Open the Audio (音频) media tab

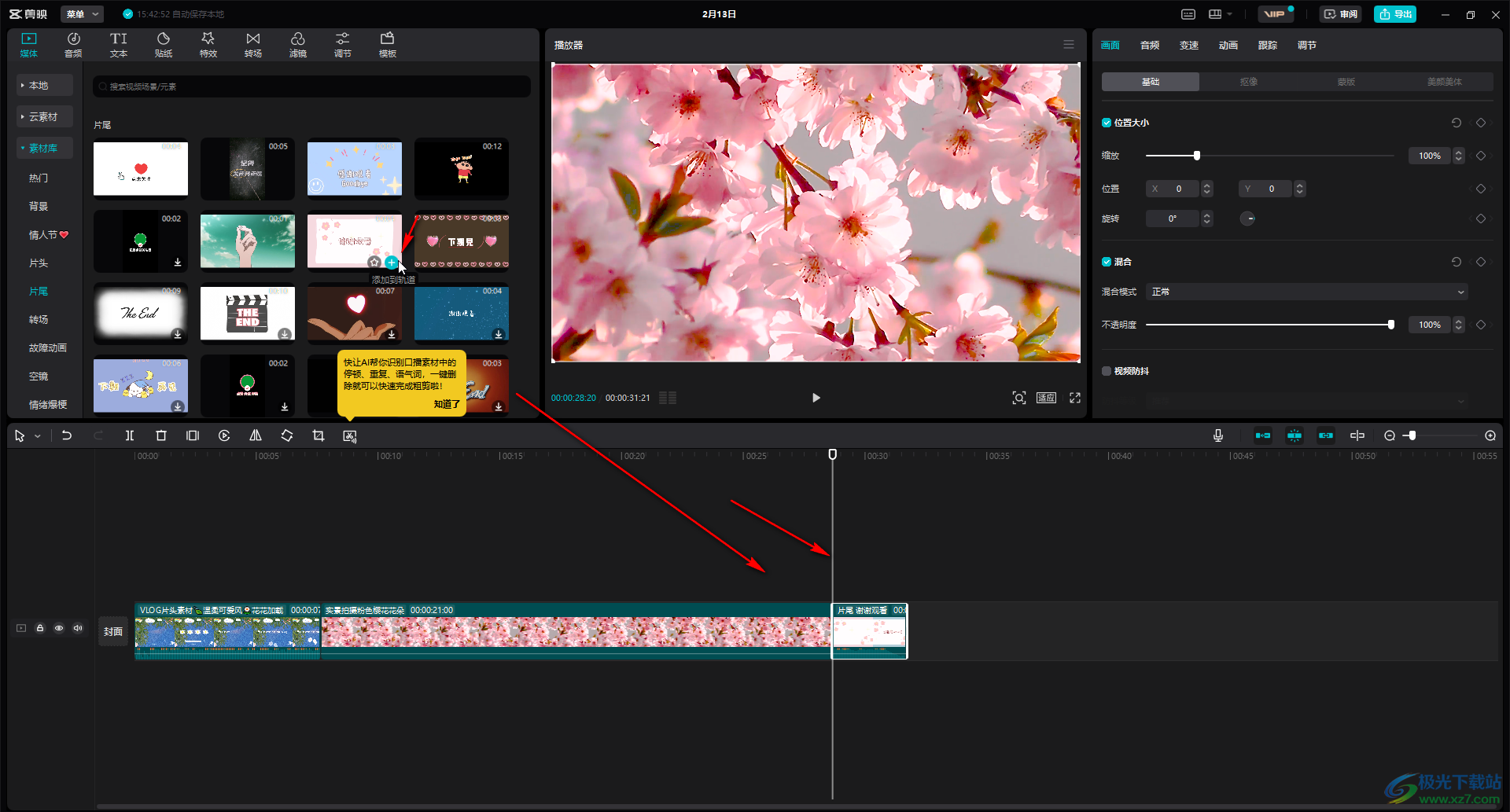73,45
